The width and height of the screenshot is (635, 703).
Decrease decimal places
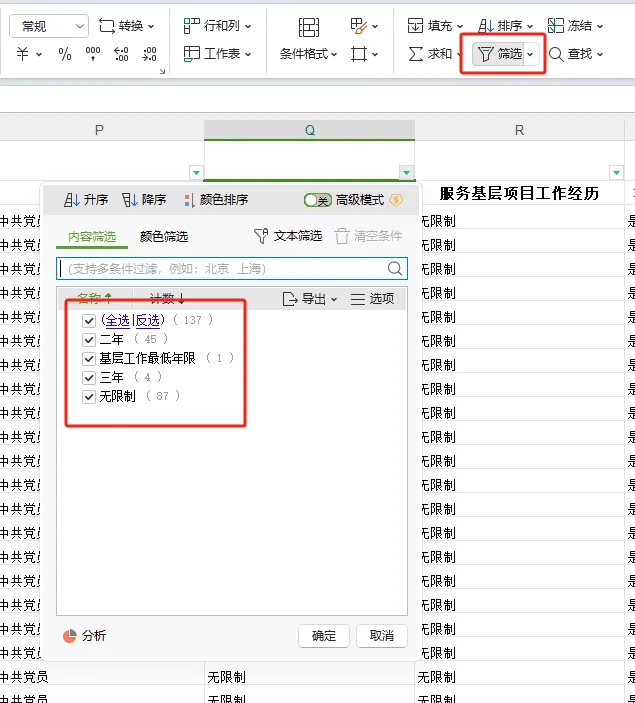click(149, 54)
